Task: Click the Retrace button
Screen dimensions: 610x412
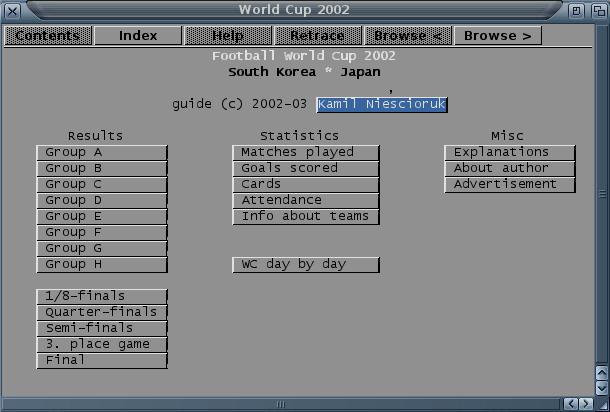Action: pos(318,36)
